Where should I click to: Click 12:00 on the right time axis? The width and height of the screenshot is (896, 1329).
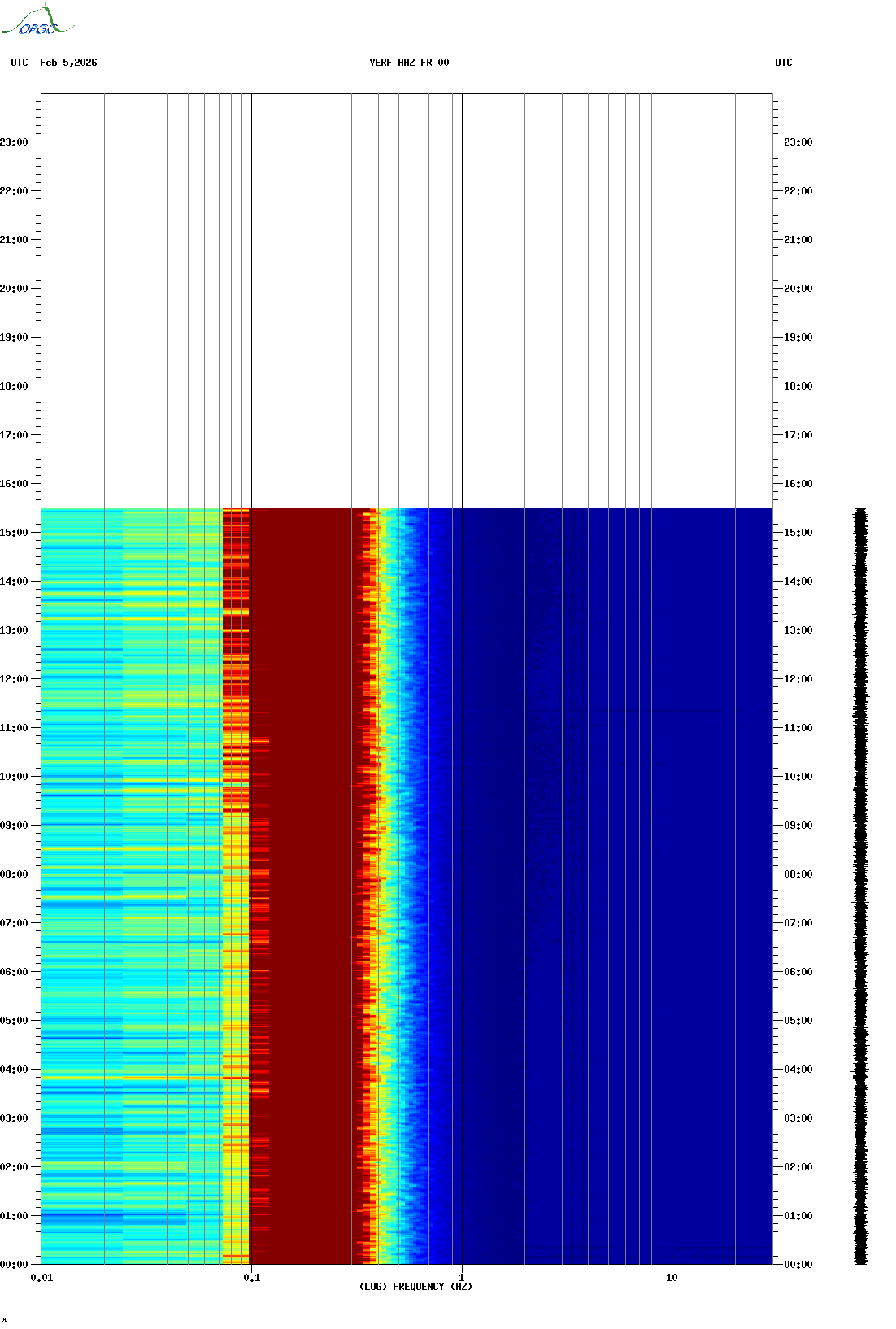pyautogui.click(x=798, y=679)
